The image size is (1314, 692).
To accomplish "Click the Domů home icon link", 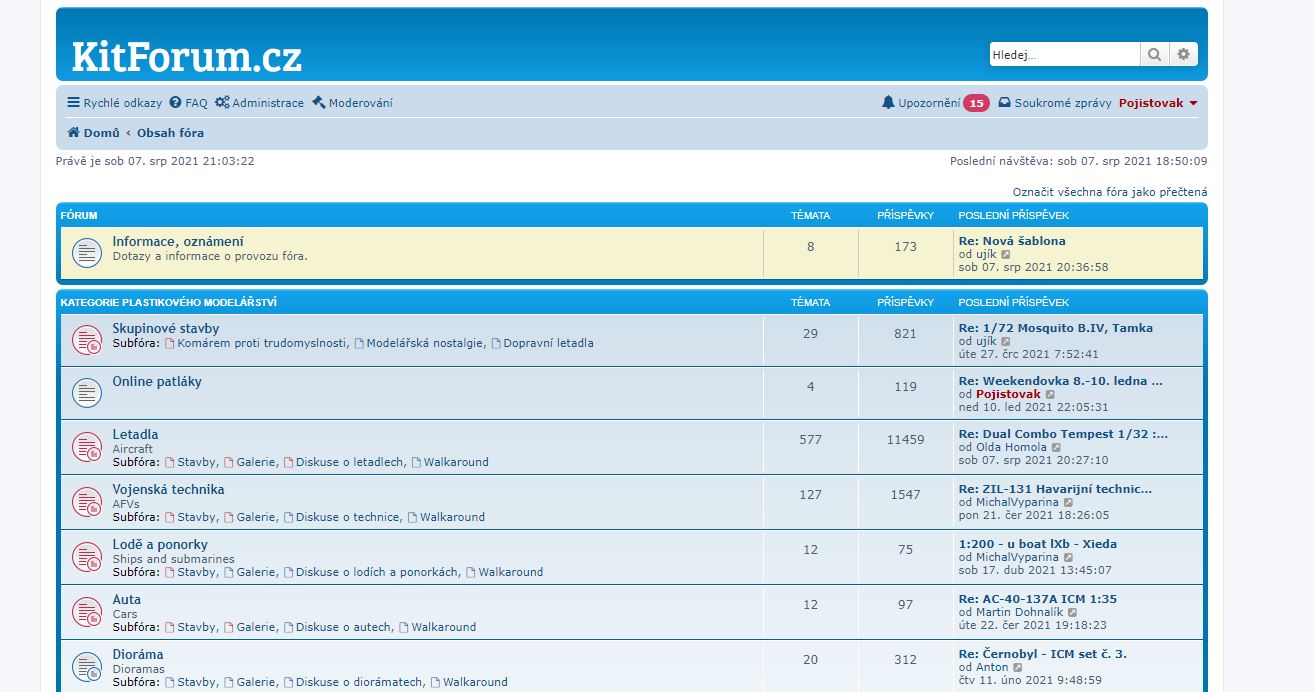I will click(x=94, y=133).
